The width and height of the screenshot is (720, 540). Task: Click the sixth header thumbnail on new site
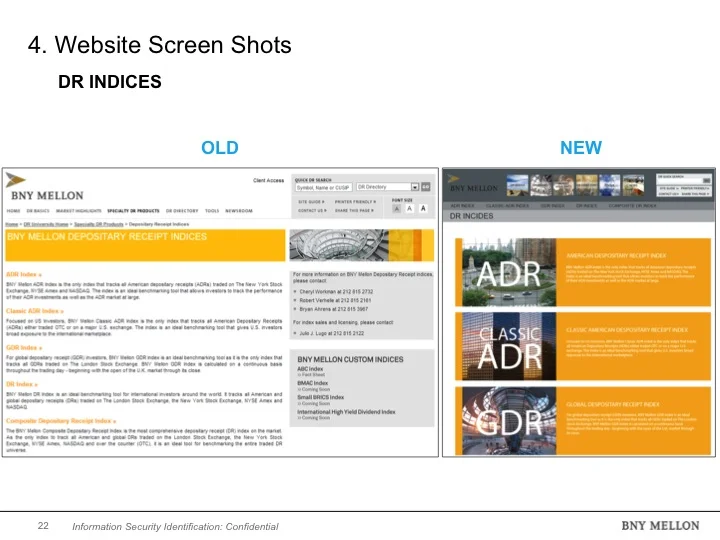point(633,185)
